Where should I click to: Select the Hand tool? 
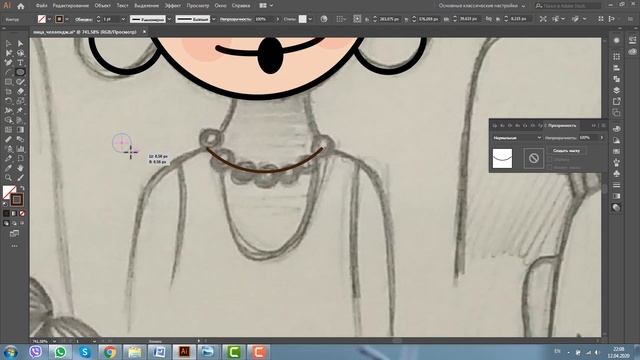coord(20,168)
